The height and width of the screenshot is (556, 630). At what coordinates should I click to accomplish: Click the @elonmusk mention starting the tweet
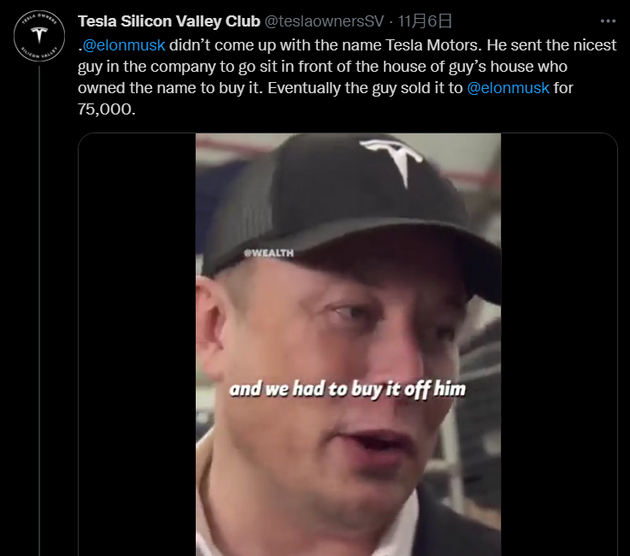123,45
